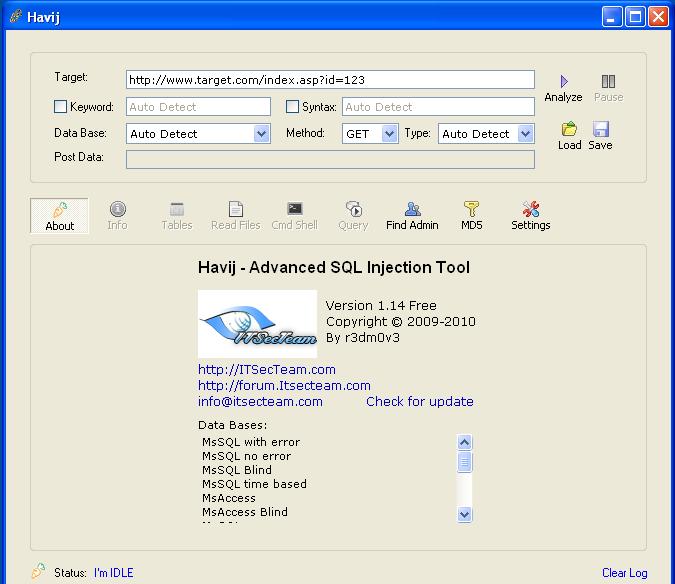Open the Find Admin tool
The width and height of the screenshot is (675, 584).
pyautogui.click(x=412, y=216)
